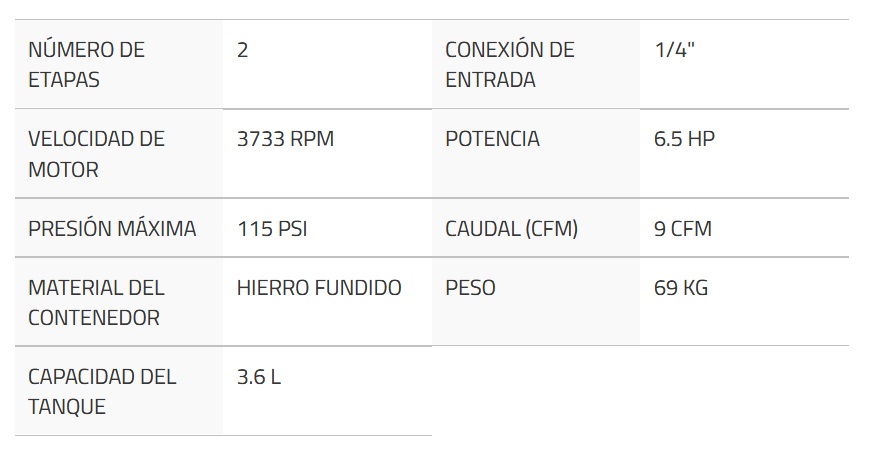
Task: Select the stages value 2
Action: [243, 50]
